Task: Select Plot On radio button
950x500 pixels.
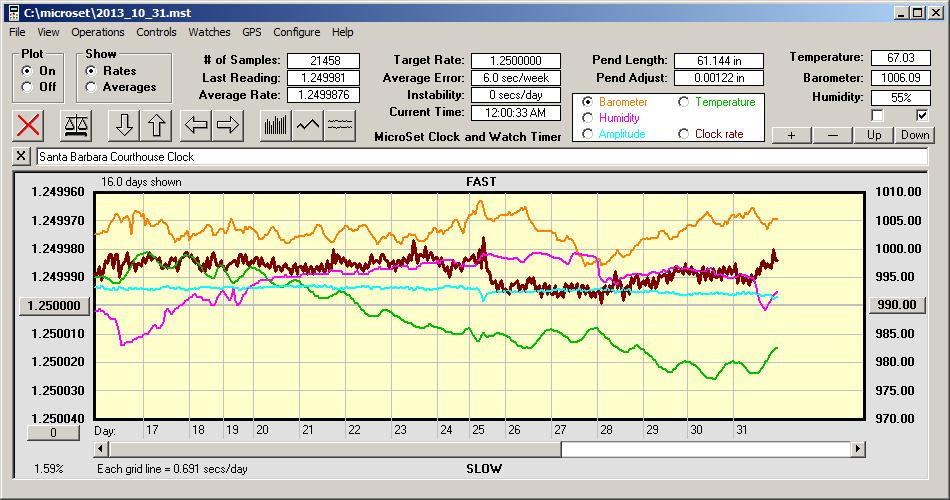Action: coord(27,71)
